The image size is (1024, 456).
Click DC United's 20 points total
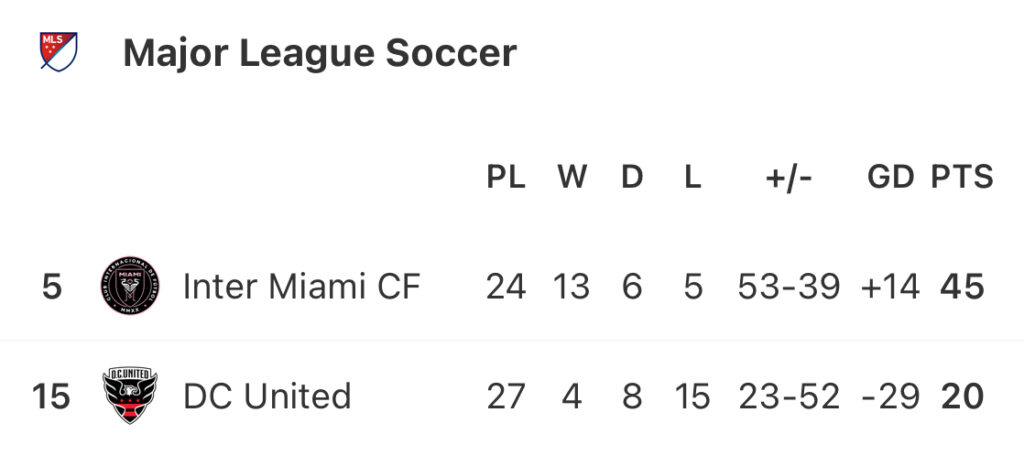(x=962, y=397)
